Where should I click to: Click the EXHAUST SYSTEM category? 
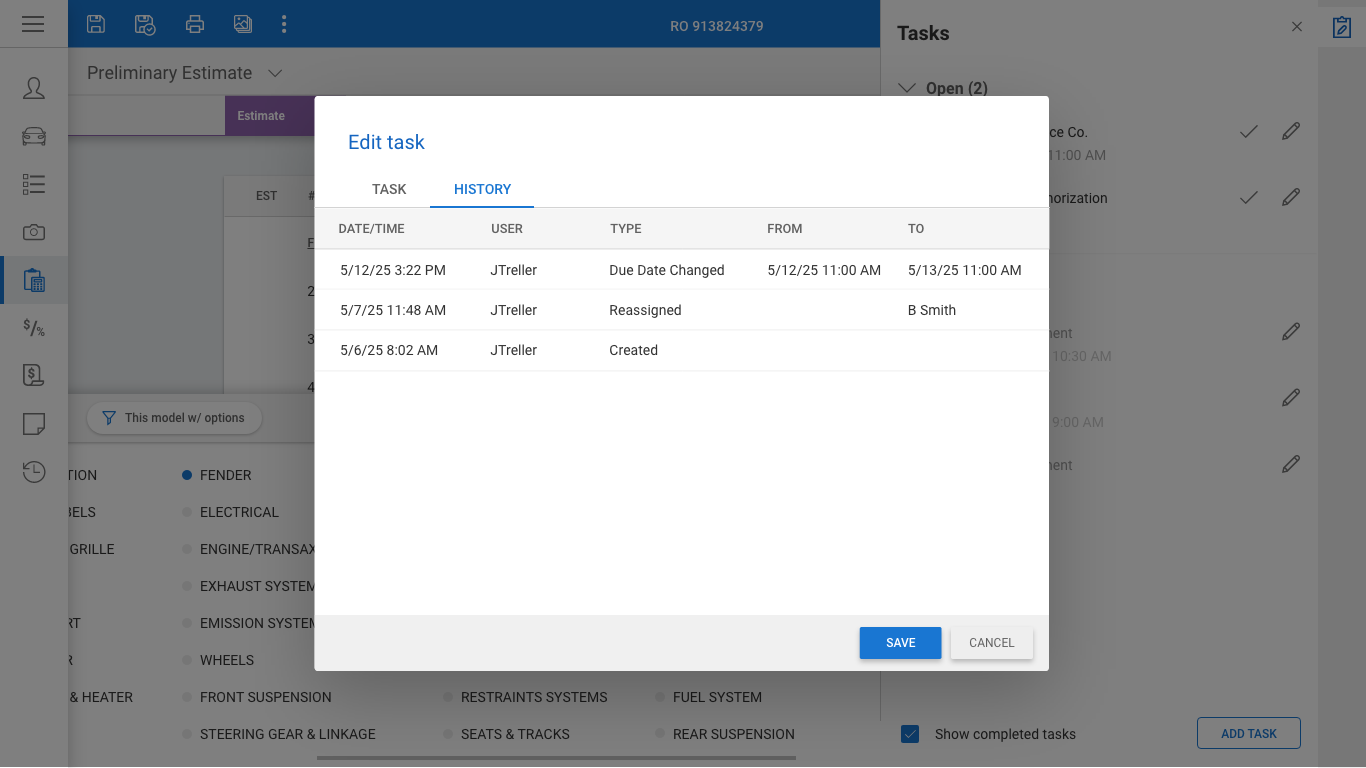click(x=257, y=586)
